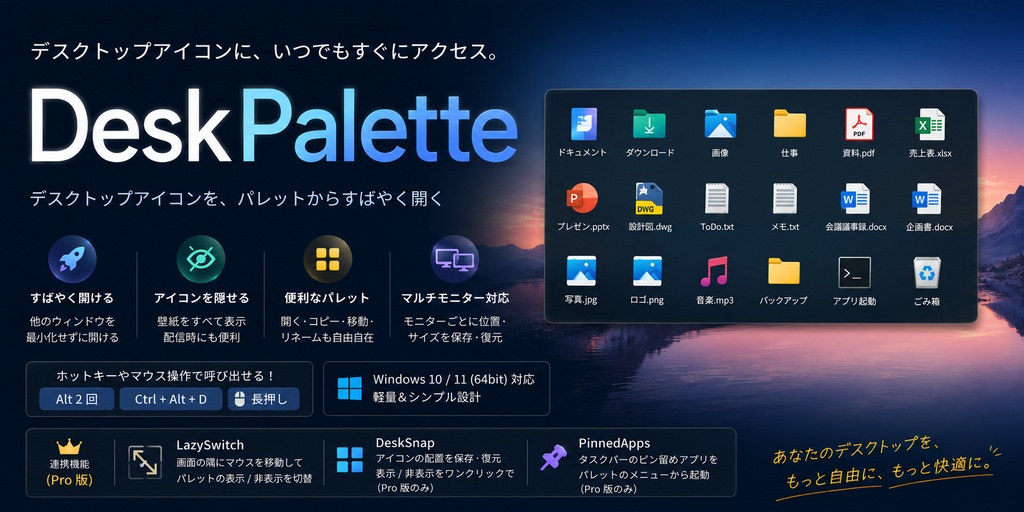Image resolution: width=1024 pixels, height=512 pixels.
Task: Click the crossed-eye アイコンを隠せる icon
Action: coord(201,259)
